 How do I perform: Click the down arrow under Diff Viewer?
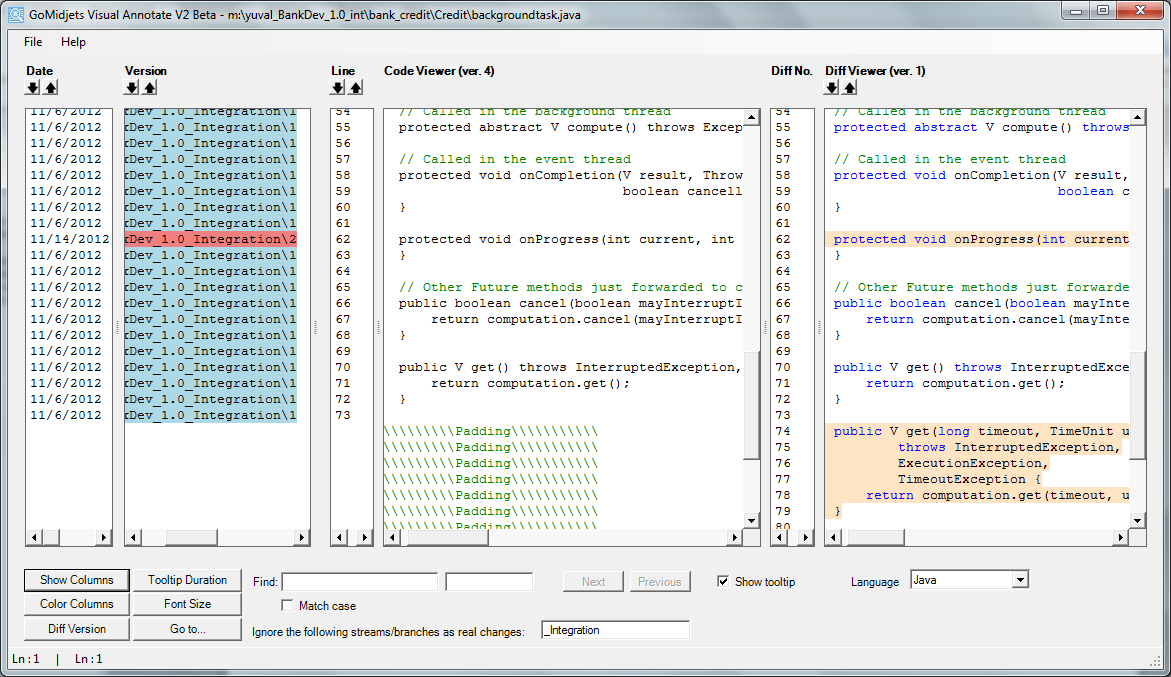click(x=832, y=88)
